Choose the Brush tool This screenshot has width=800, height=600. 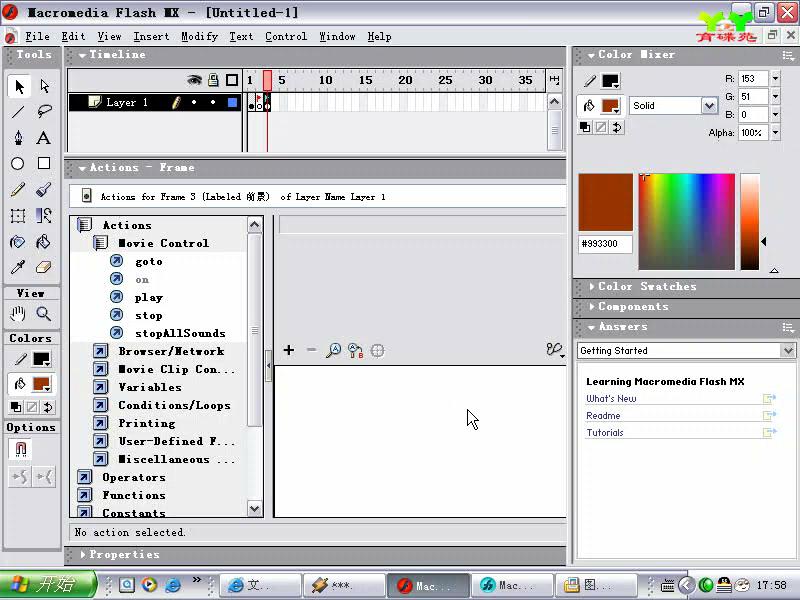[44, 190]
